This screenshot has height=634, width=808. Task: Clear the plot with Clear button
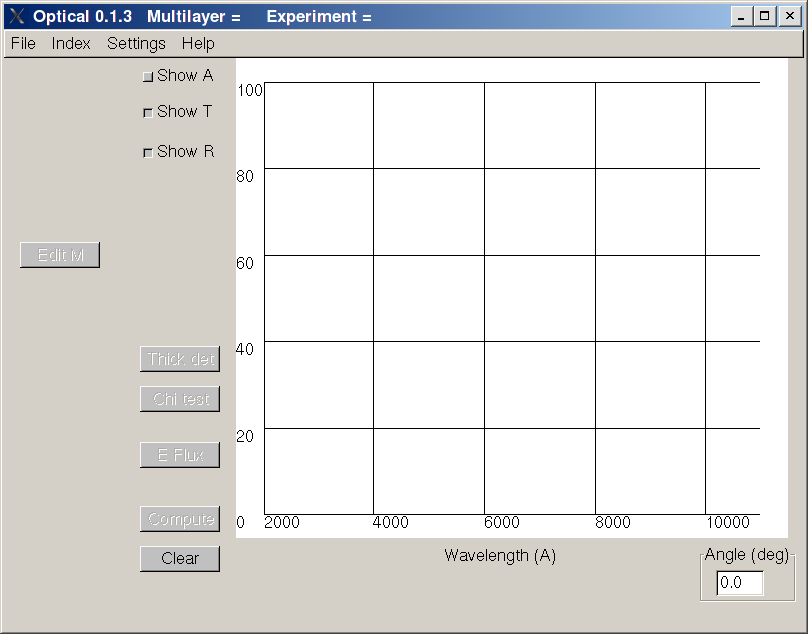180,559
